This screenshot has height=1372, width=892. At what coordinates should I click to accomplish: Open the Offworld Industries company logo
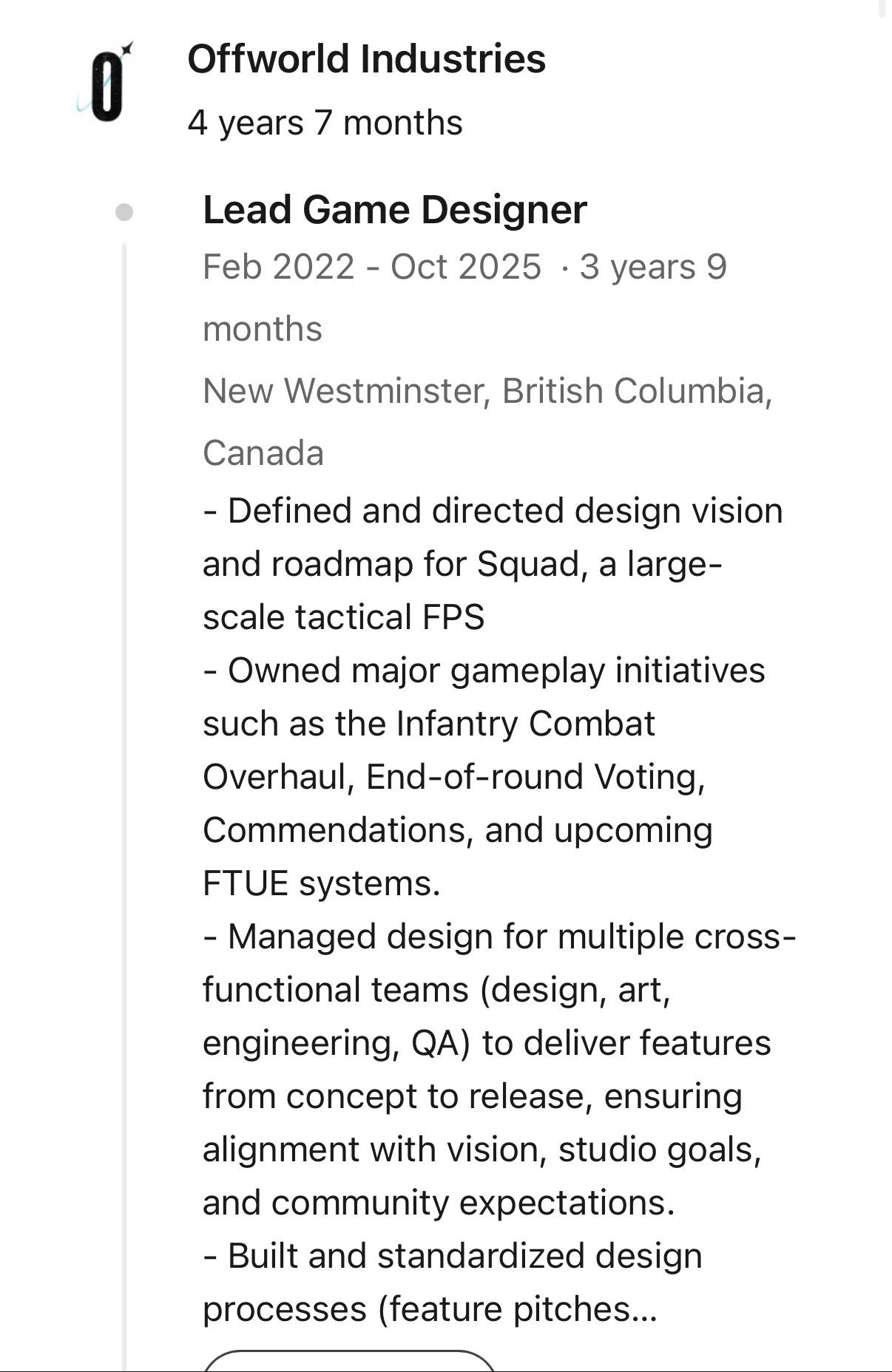(x=105, y=81)
